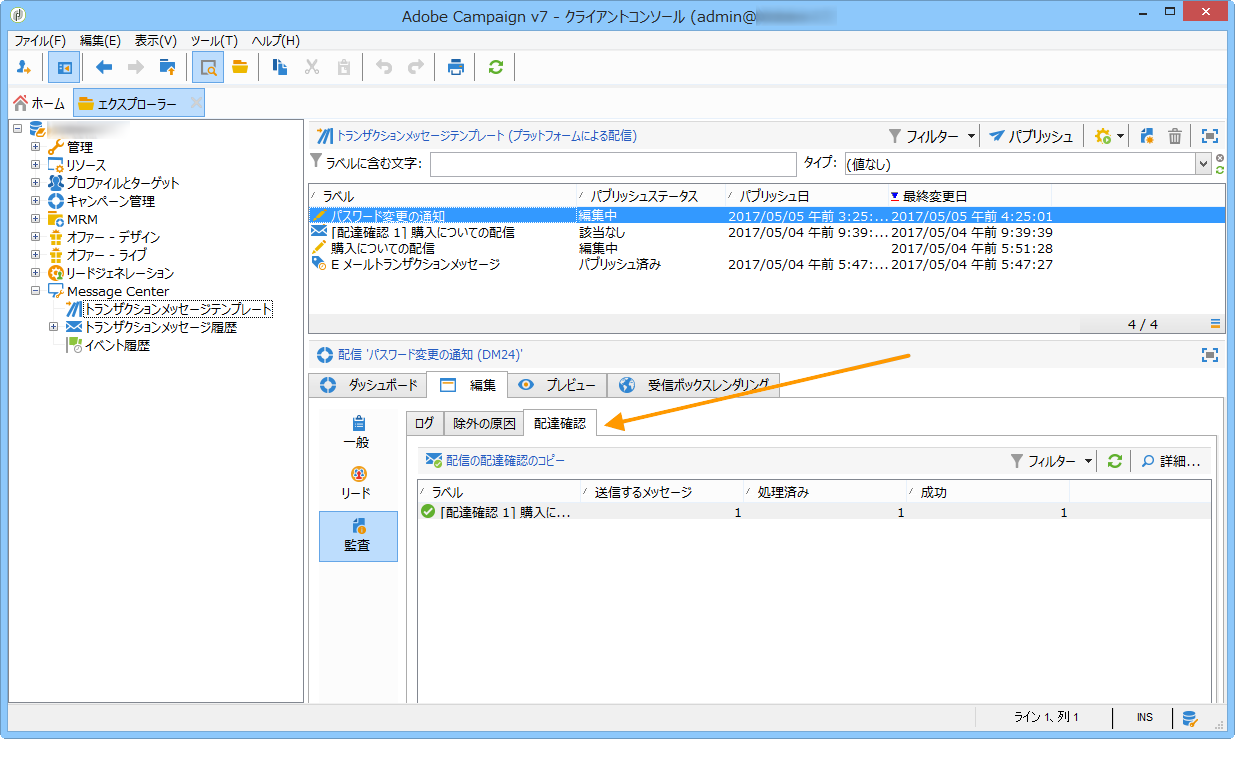
Task: Click the redo arrow icon
Action: click(416, 67)
